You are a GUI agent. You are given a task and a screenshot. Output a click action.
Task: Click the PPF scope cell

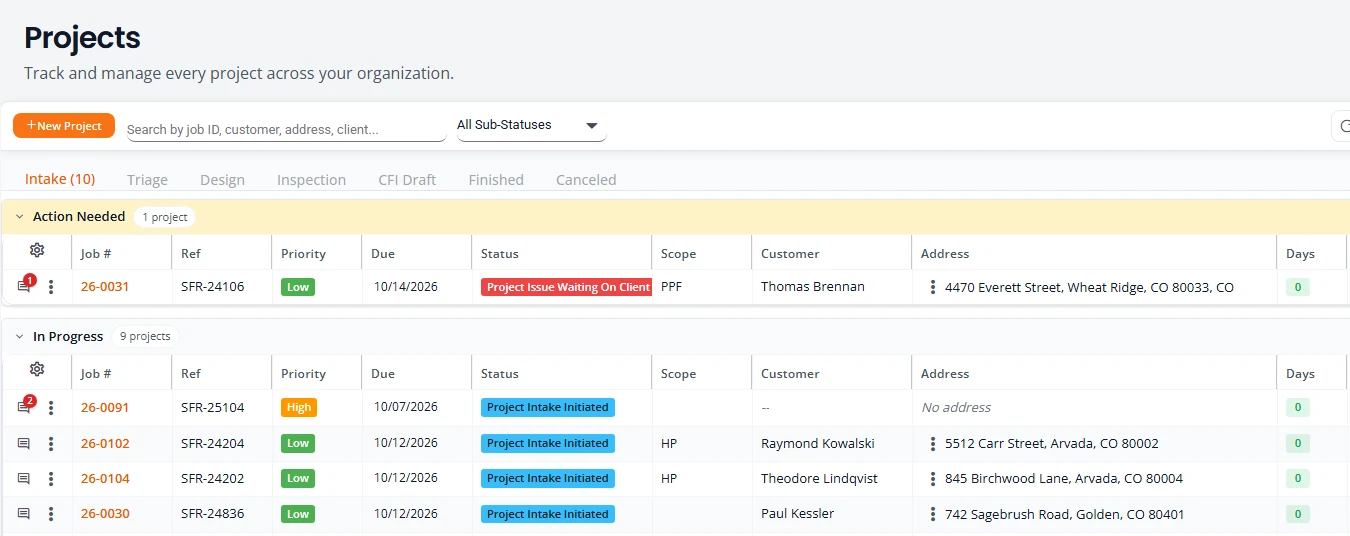(671, 287)
